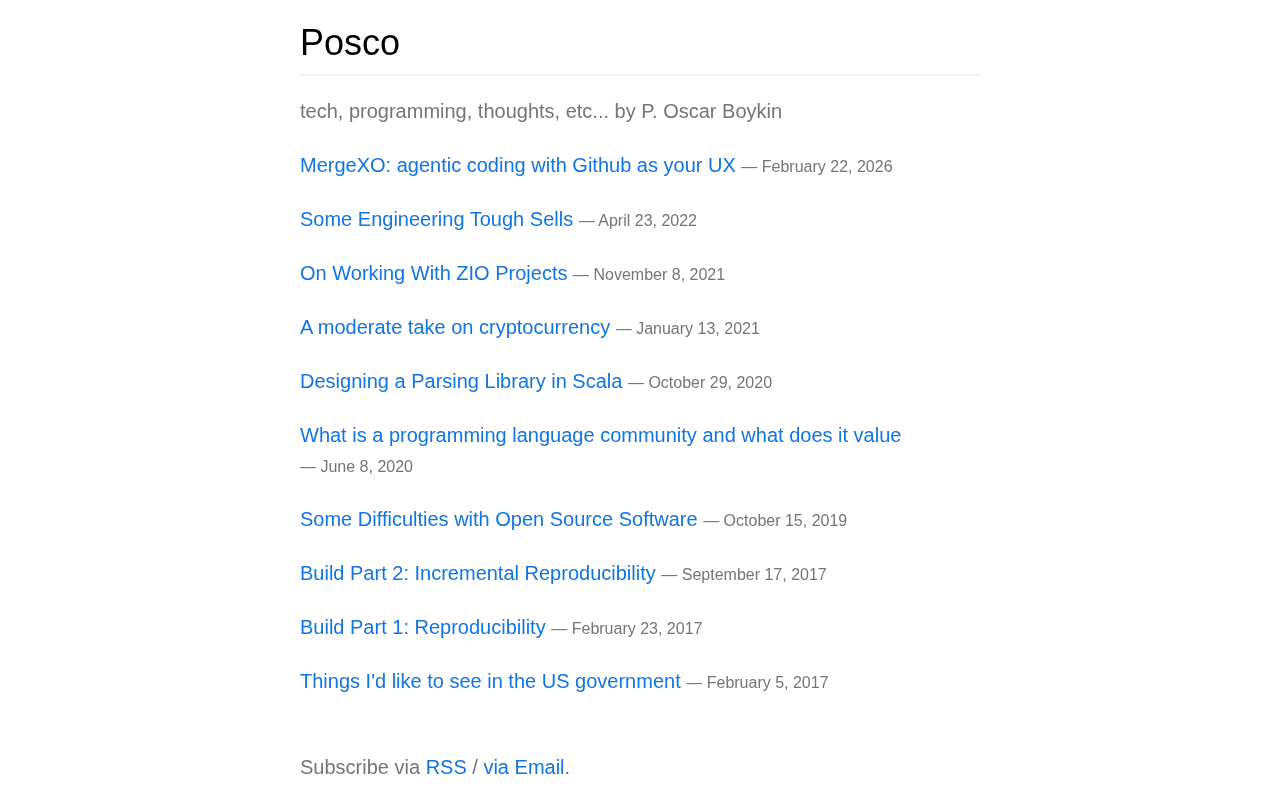Click the Posco site title

350,43
